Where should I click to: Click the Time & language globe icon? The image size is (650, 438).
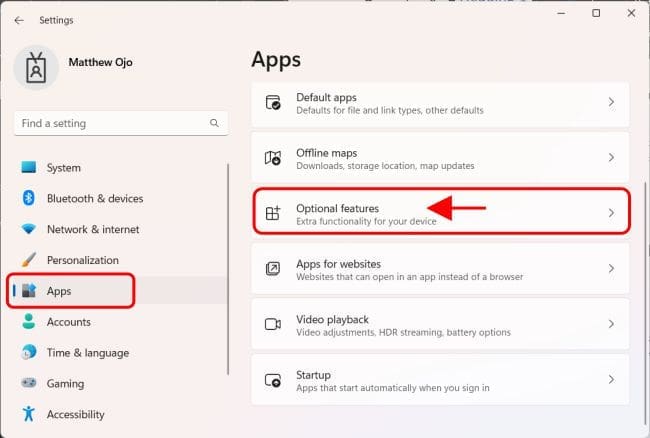29,352
